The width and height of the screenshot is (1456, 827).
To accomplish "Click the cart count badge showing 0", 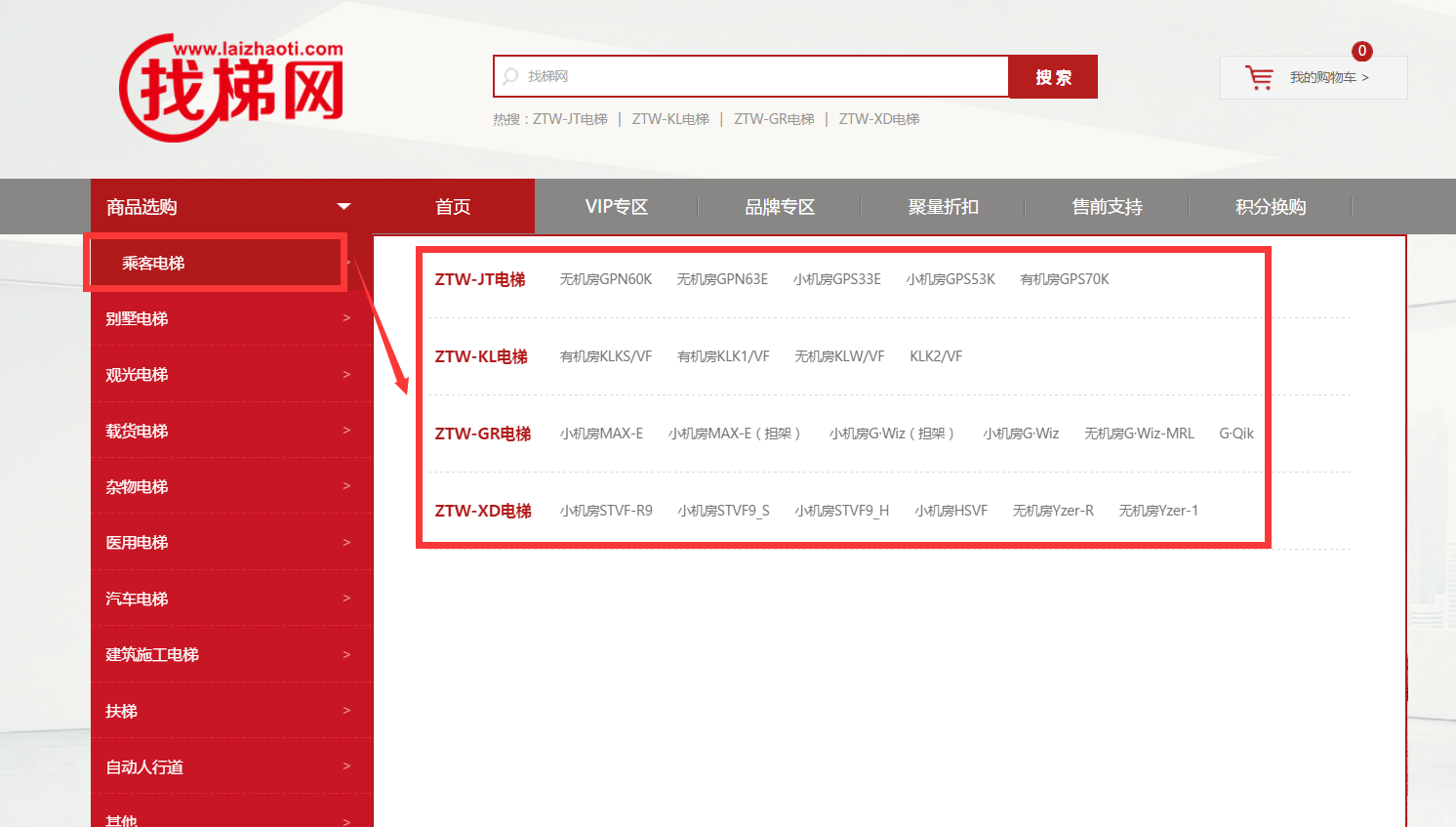I will coord(1362,51).
